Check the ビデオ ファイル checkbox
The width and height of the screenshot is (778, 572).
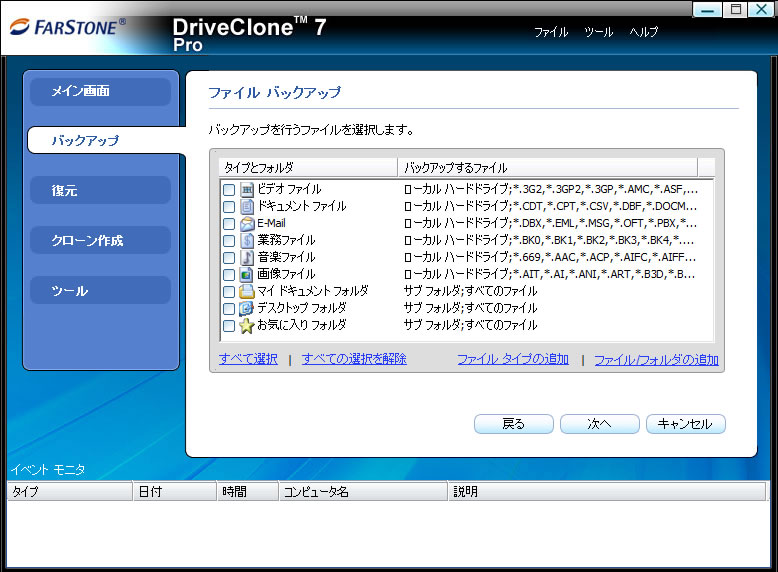click(x=229, y=190)
